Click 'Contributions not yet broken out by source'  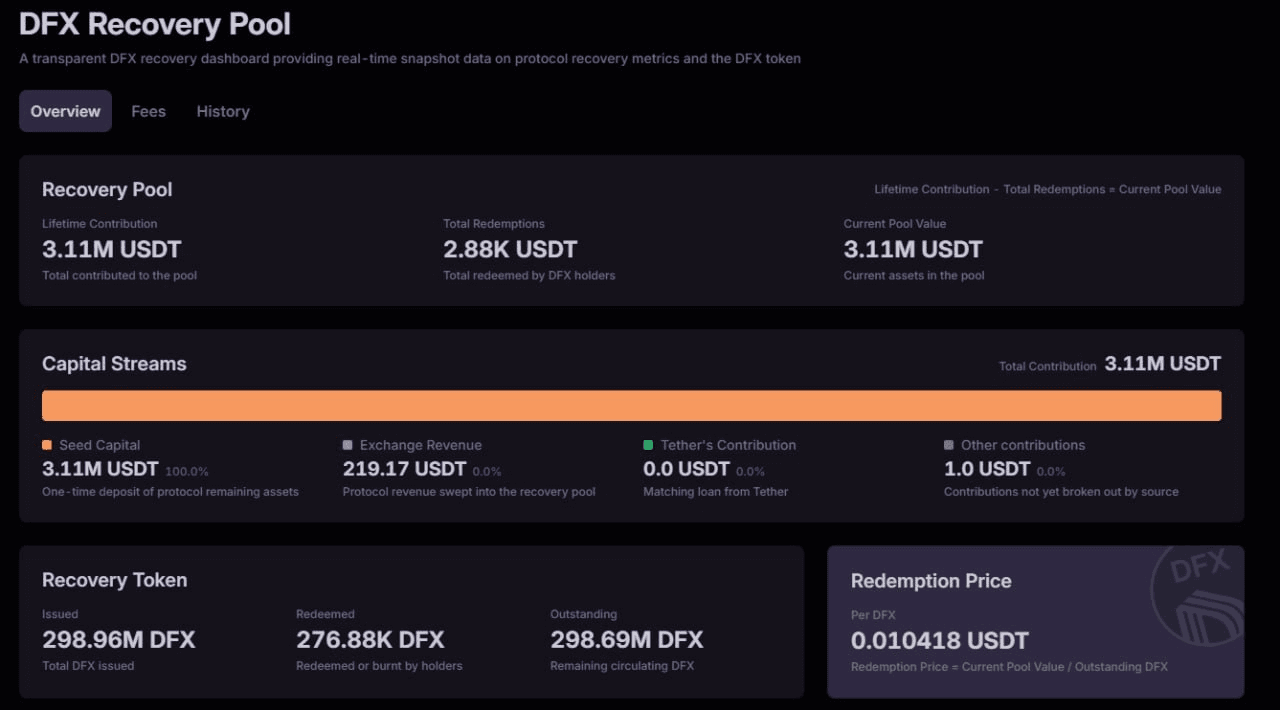[x=1061, y=492]
